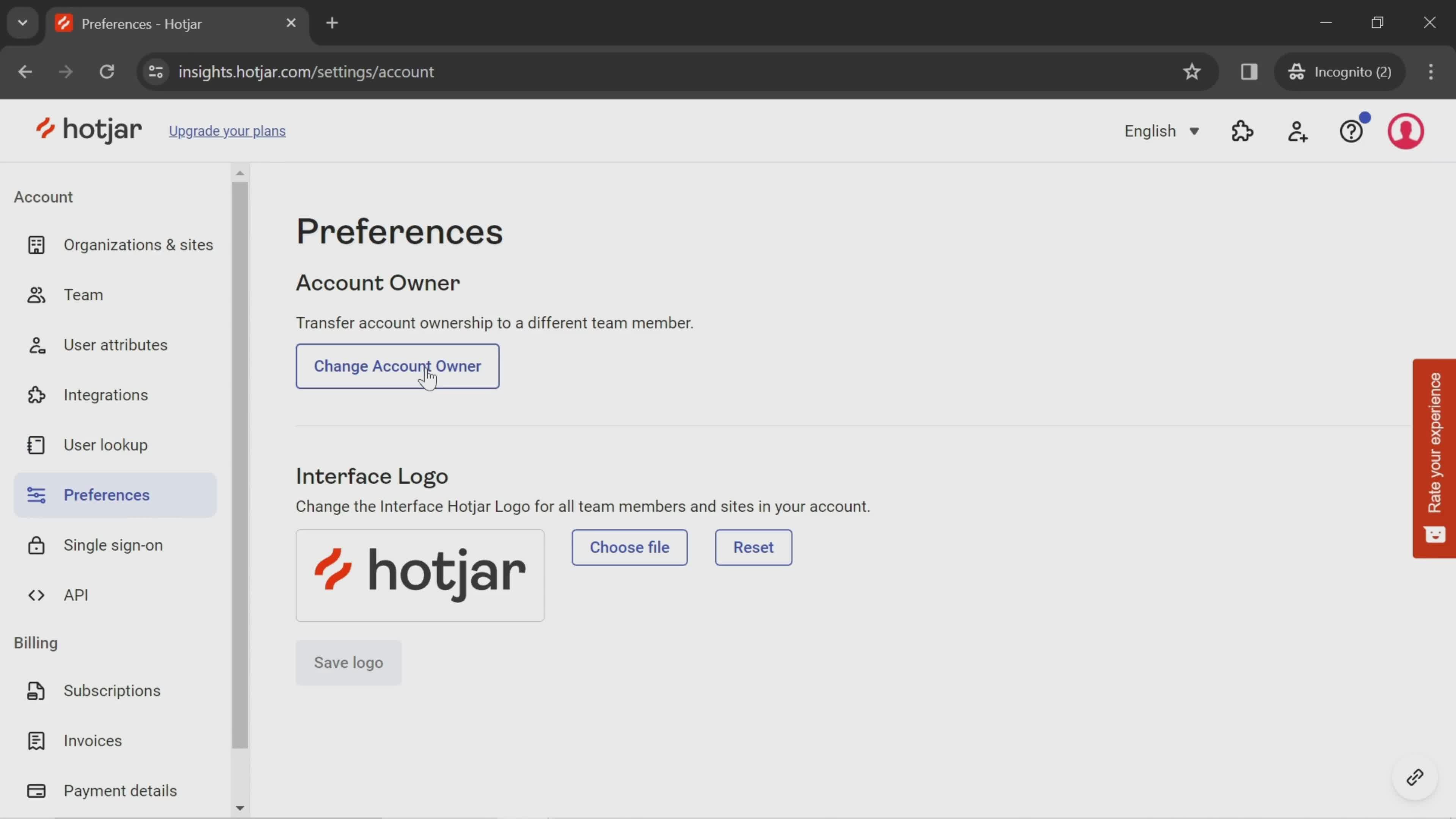This screenshot has width=1456, height=819.
Task: Open API settings page
Action: (x=76, y=595)
